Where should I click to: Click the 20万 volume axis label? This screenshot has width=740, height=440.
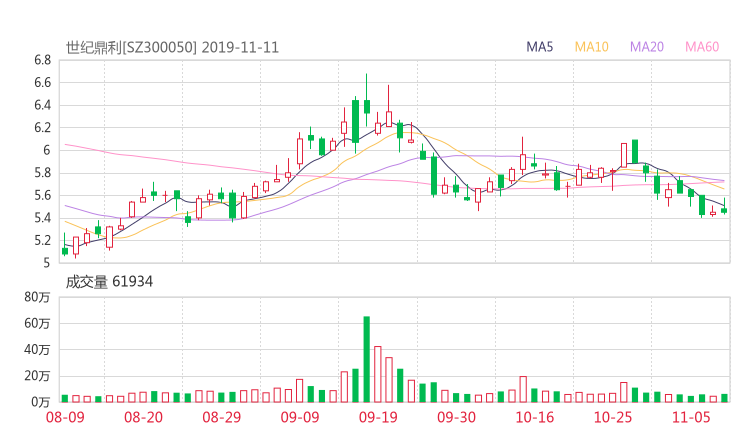pos(37,376)
